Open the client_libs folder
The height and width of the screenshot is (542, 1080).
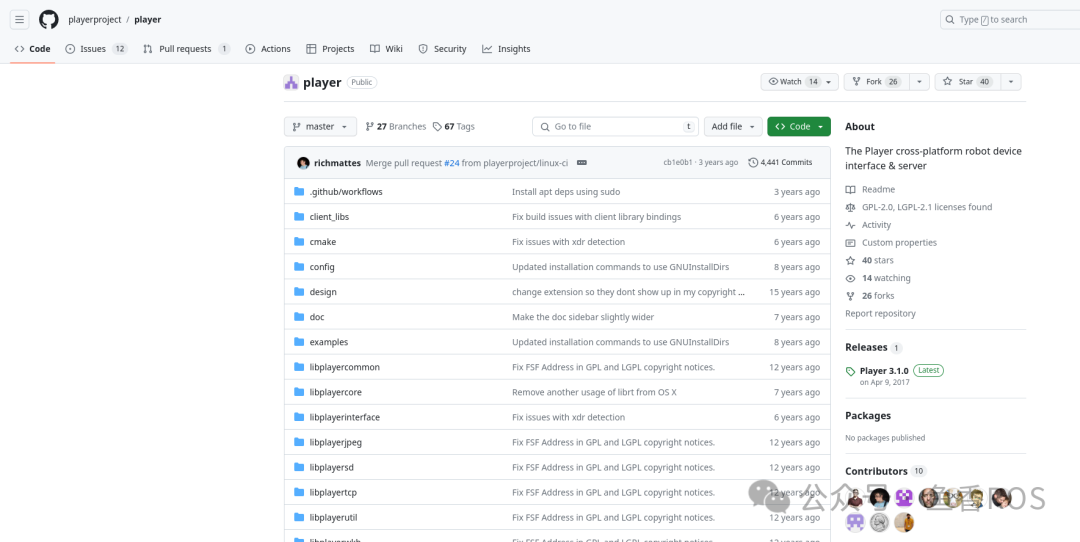click(x=329, y=217)
